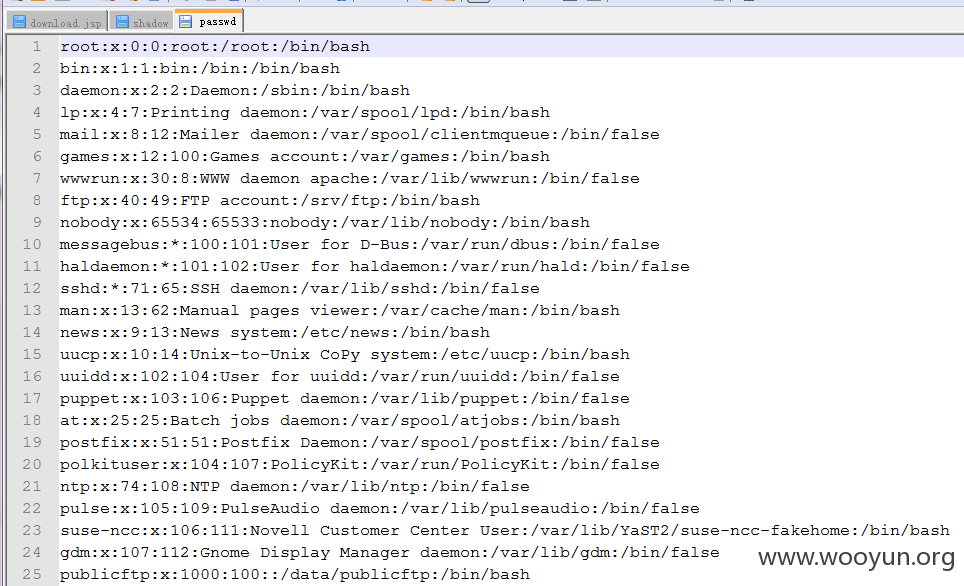Screen dimensions: 964x586
Task: Click the publicftp:x:1000 line
Action: pos(294,575)
